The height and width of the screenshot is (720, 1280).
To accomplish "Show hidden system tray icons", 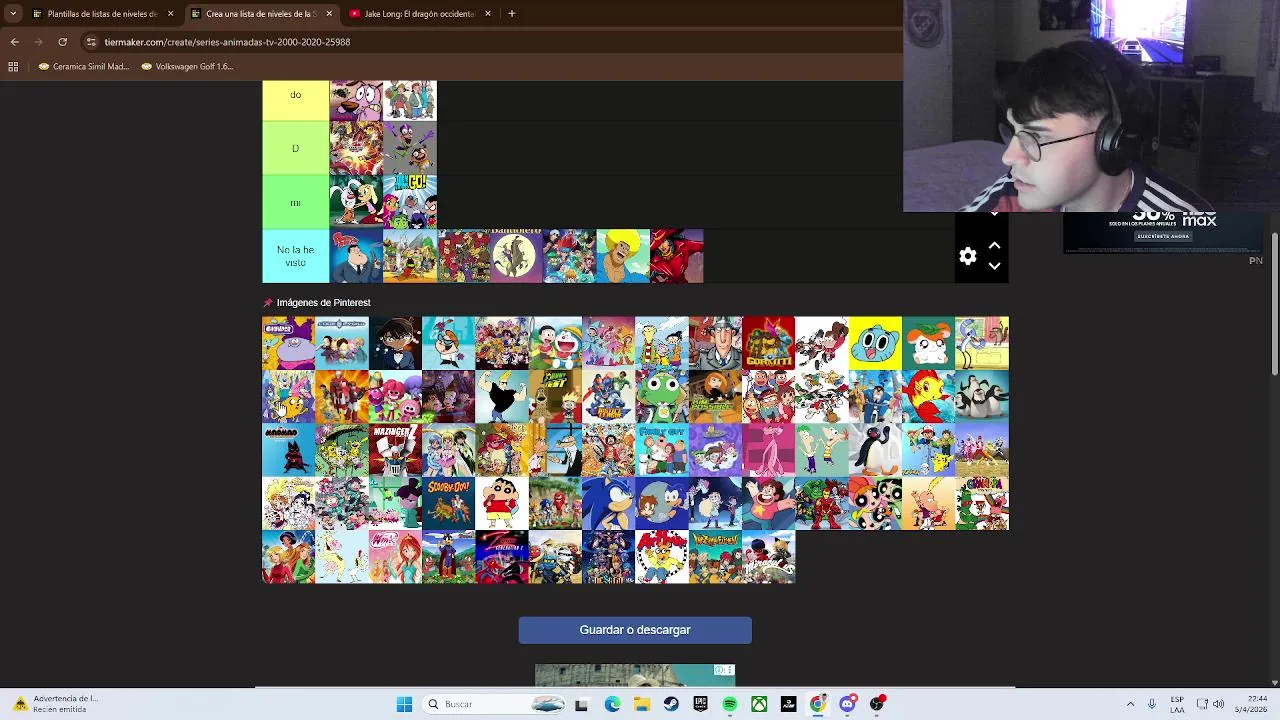I will [1130, 704].
